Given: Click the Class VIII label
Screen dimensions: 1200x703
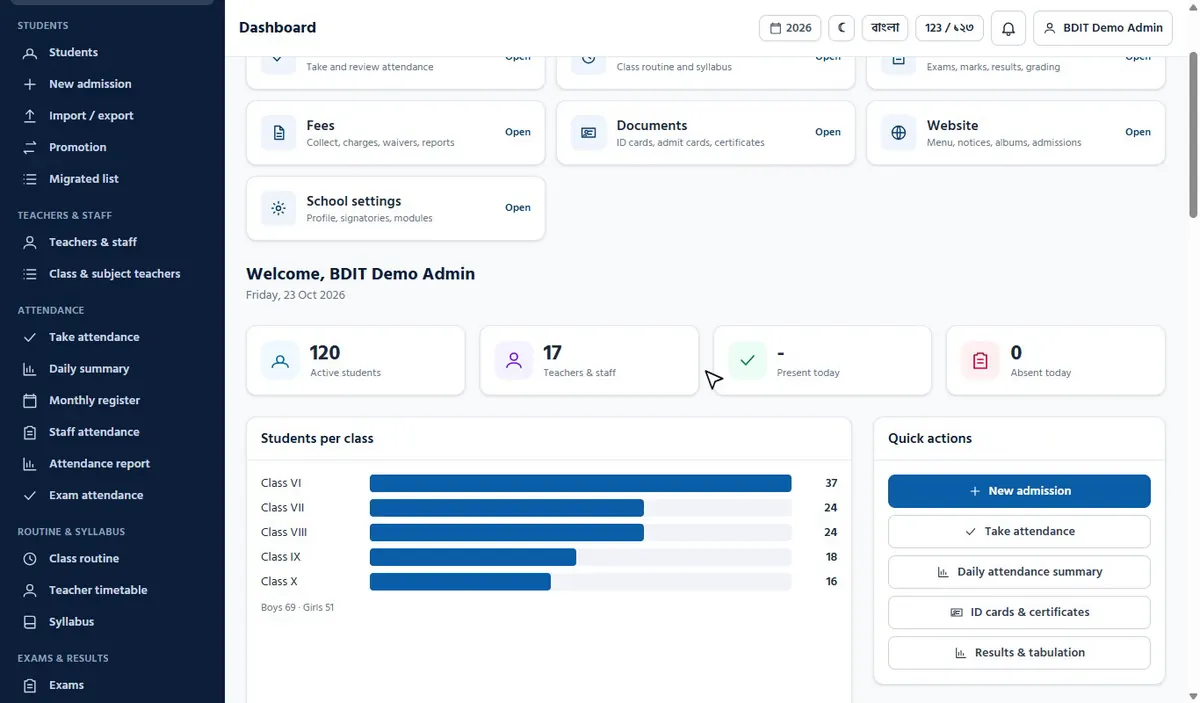Looking at the screenshot, I should [283, 532].
